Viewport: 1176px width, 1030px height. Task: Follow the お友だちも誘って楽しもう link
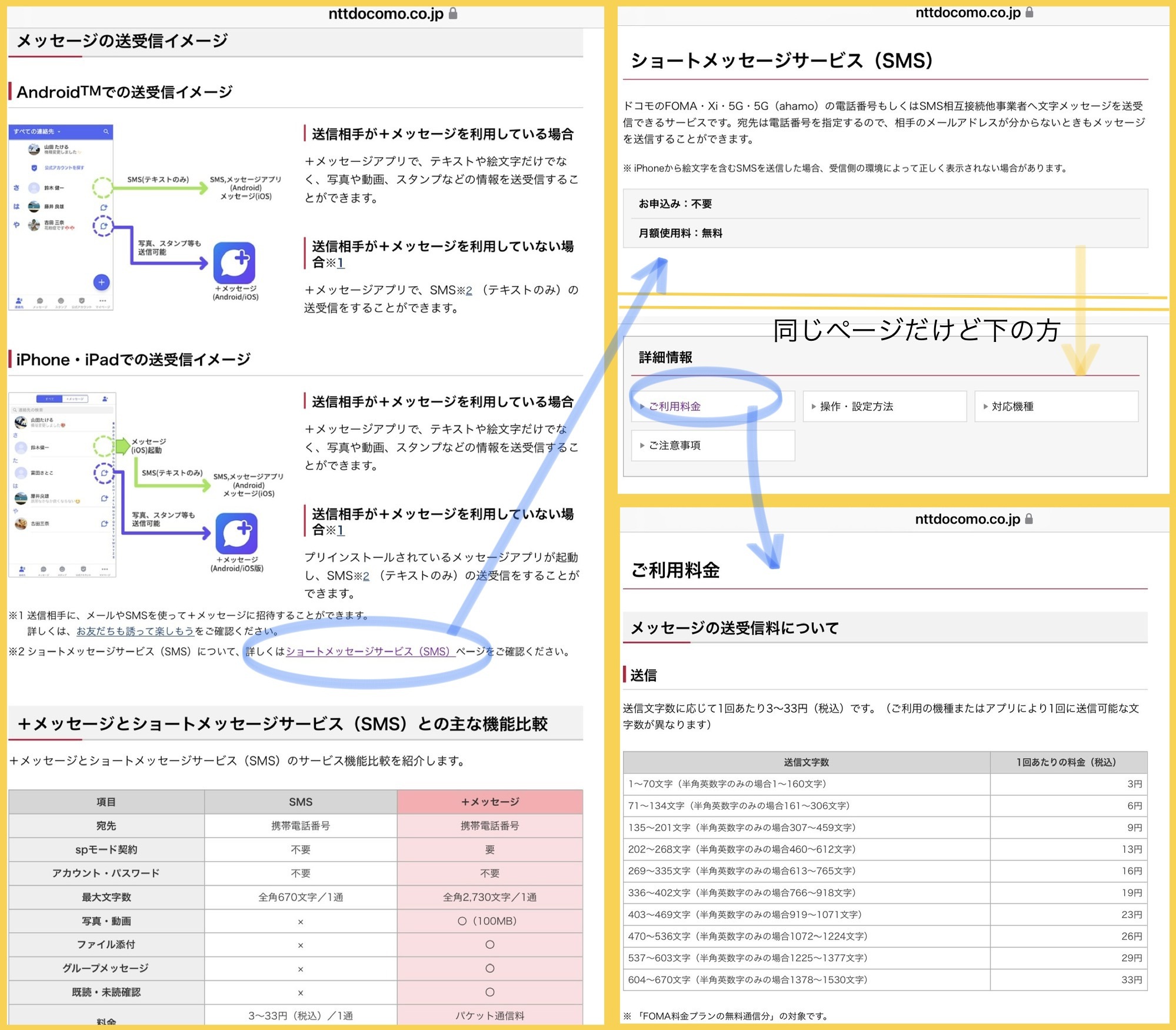135,631
